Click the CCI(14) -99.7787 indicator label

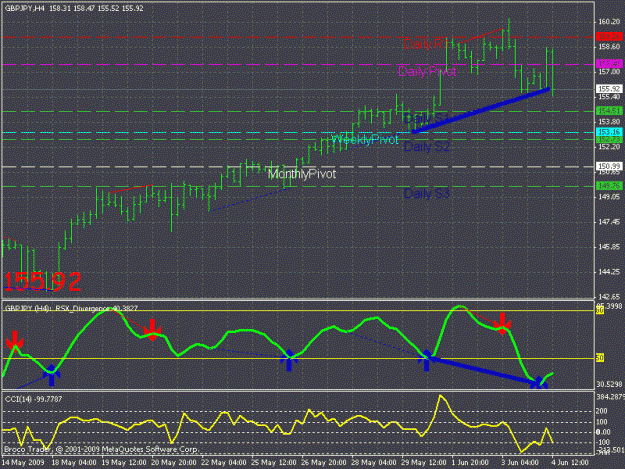tap(33, 399)
